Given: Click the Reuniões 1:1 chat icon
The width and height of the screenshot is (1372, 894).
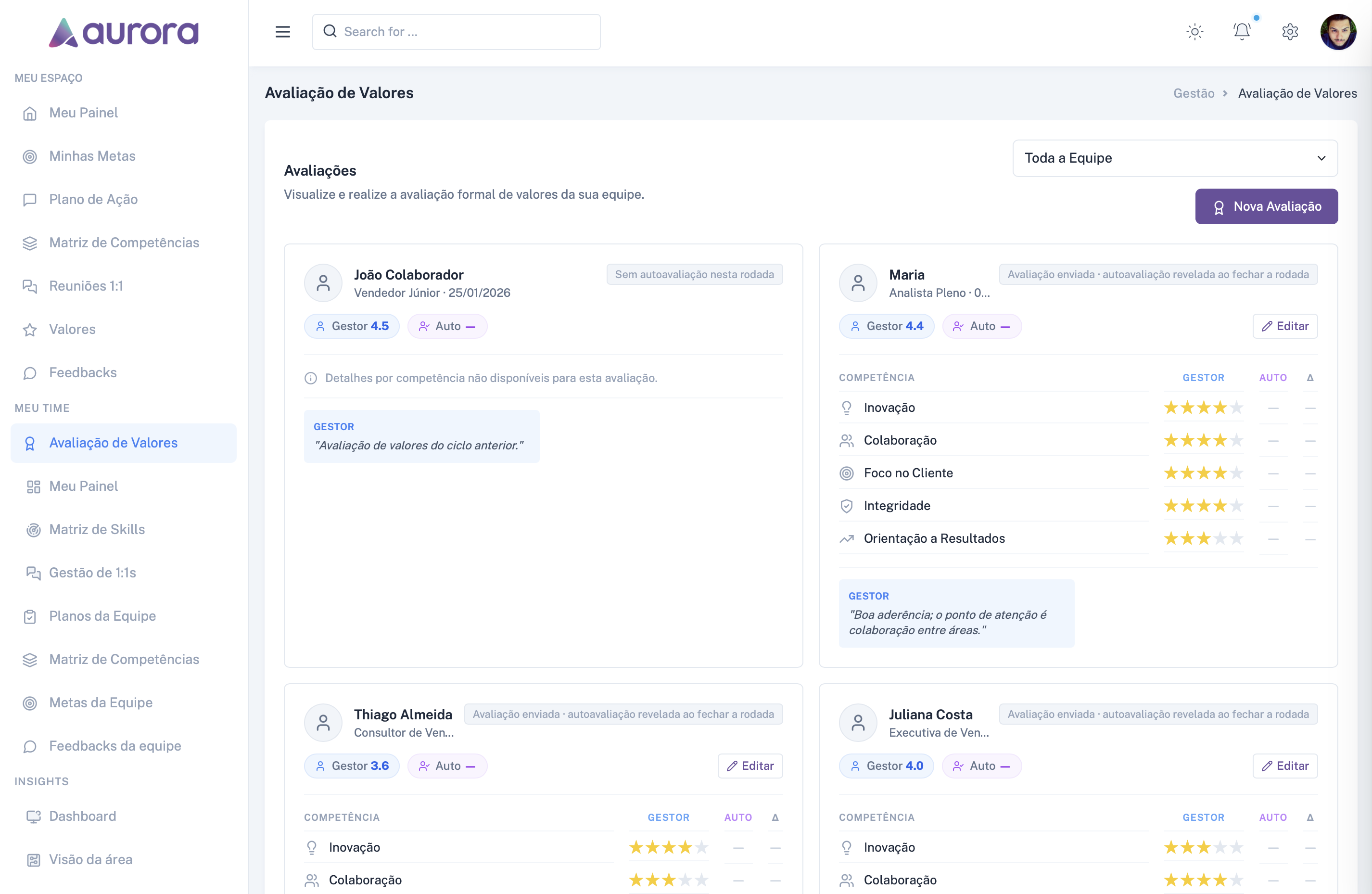Looking at the screenshot, I should click(30, 286).
